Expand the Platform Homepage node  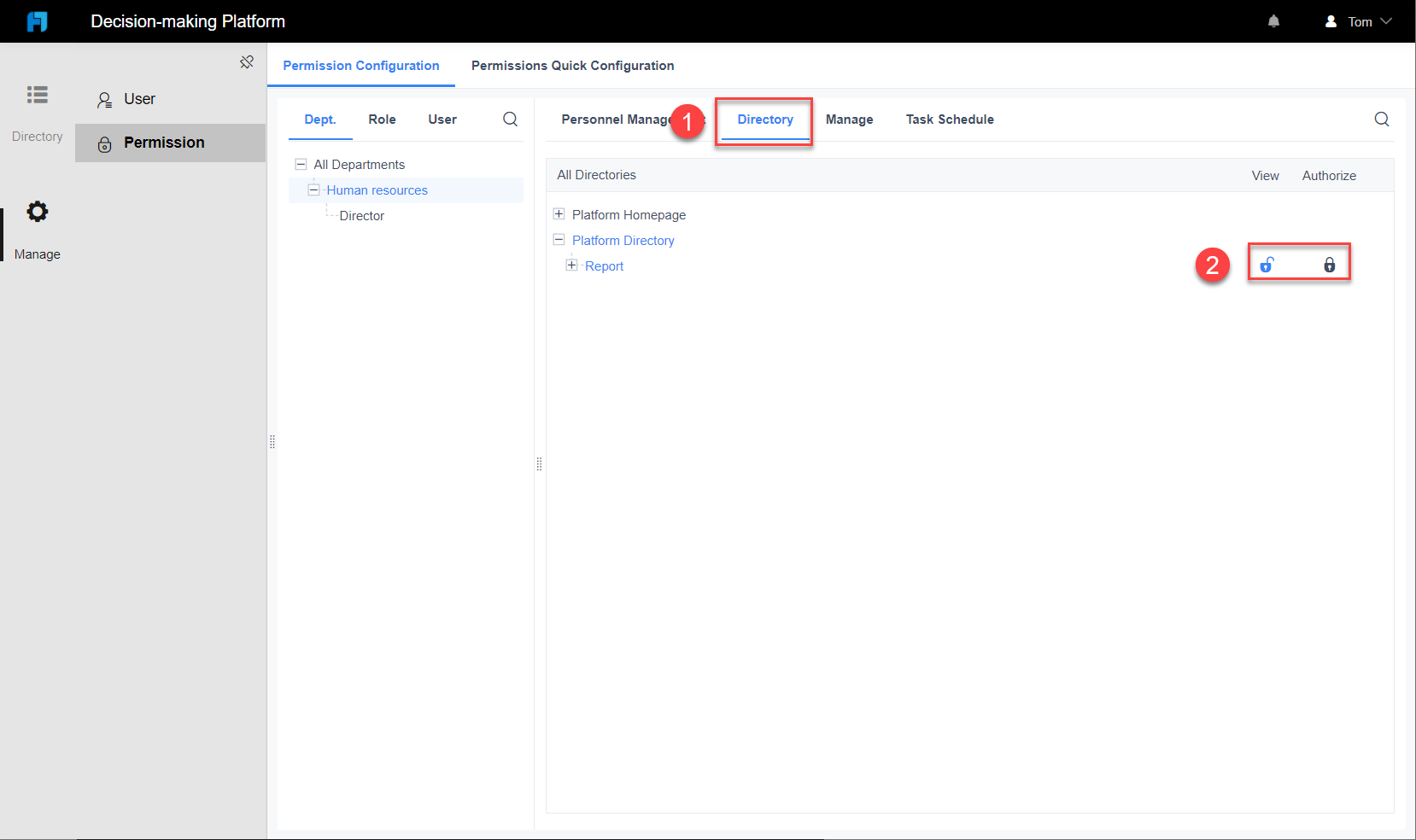click(559, 214)
